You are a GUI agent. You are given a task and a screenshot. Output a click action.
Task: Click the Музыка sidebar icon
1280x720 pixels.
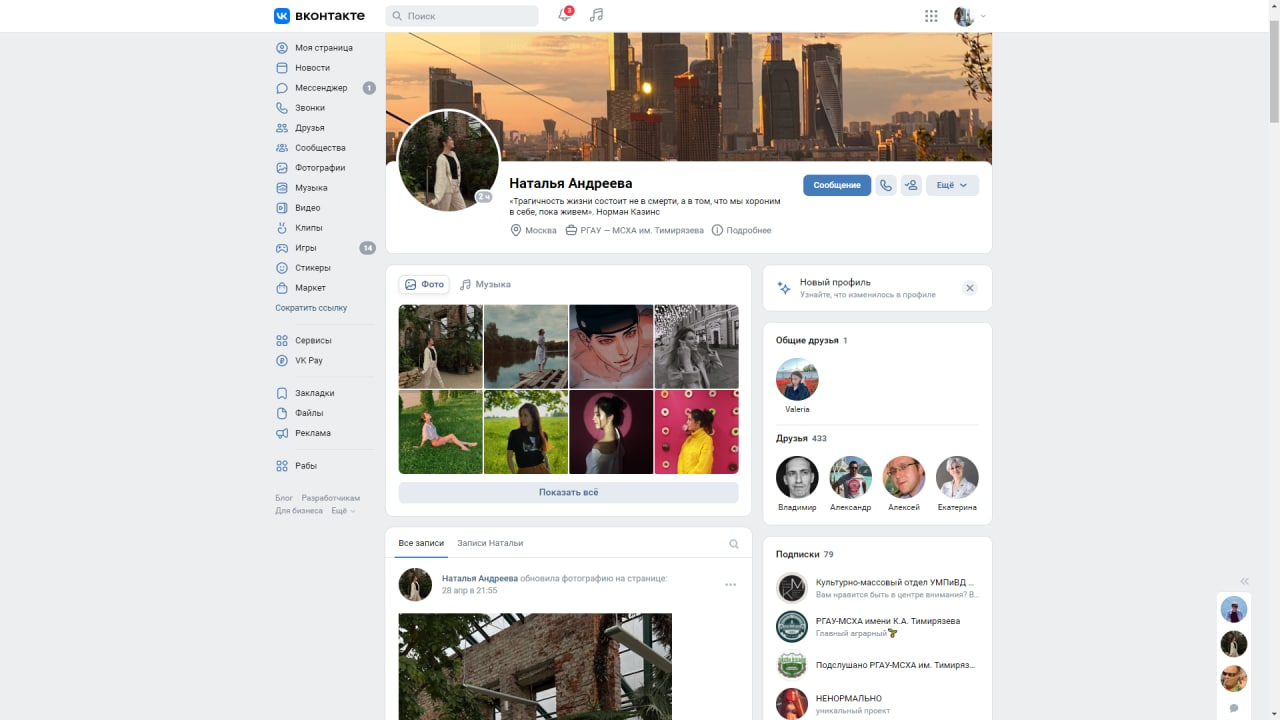282,188
